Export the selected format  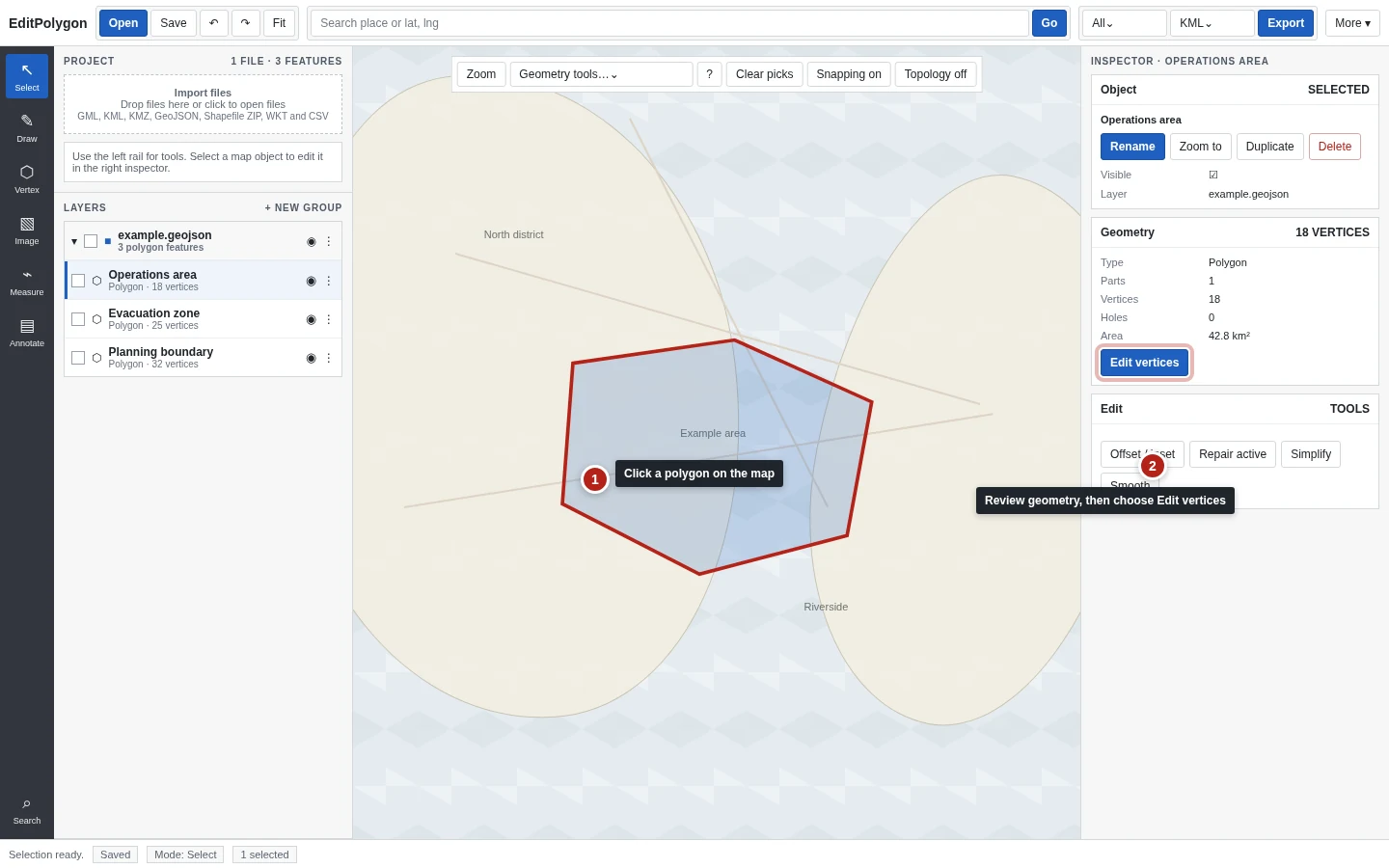click(1286, 23)
